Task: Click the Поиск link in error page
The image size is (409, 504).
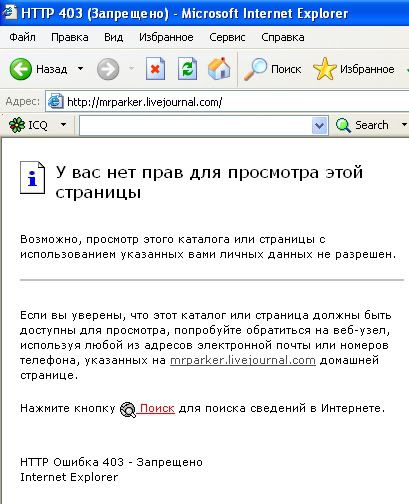Action: 157,408
